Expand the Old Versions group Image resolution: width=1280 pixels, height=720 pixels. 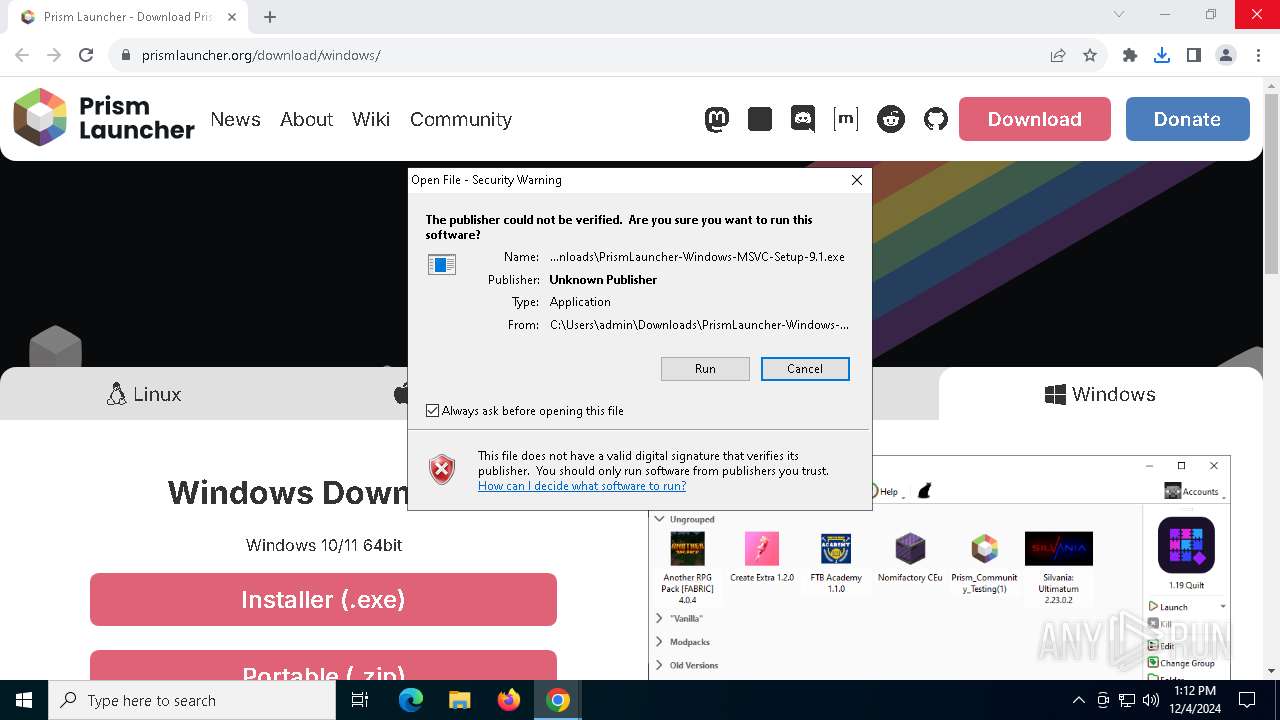[659, 665]
